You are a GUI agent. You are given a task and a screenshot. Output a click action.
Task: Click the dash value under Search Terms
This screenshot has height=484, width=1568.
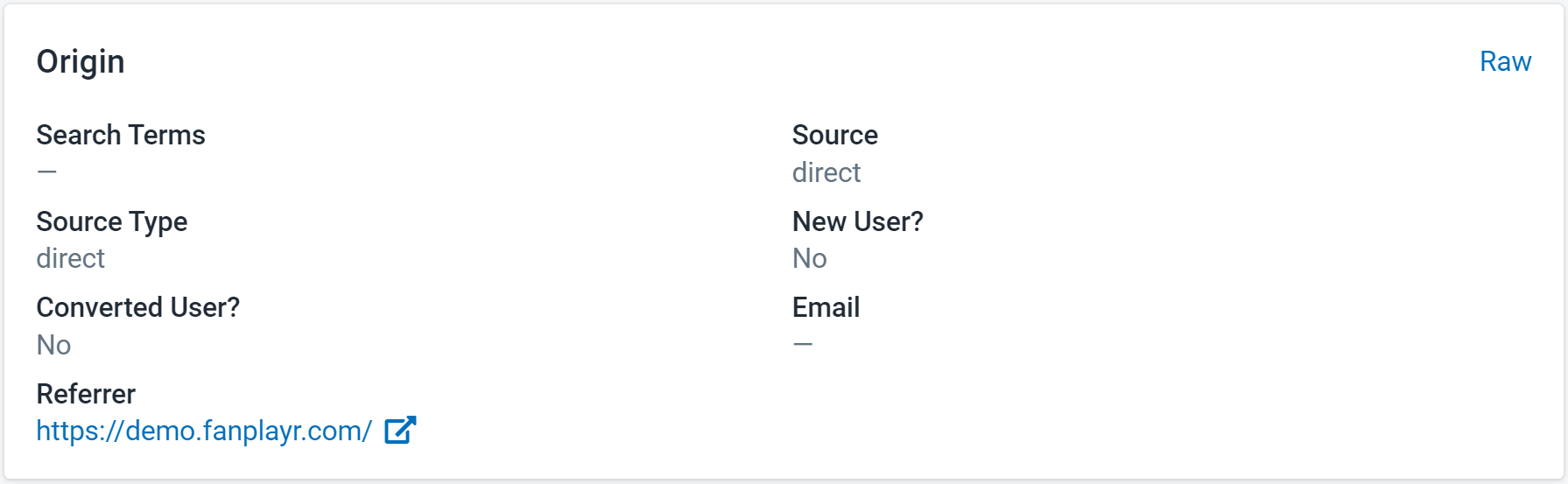tap(47, 172)
